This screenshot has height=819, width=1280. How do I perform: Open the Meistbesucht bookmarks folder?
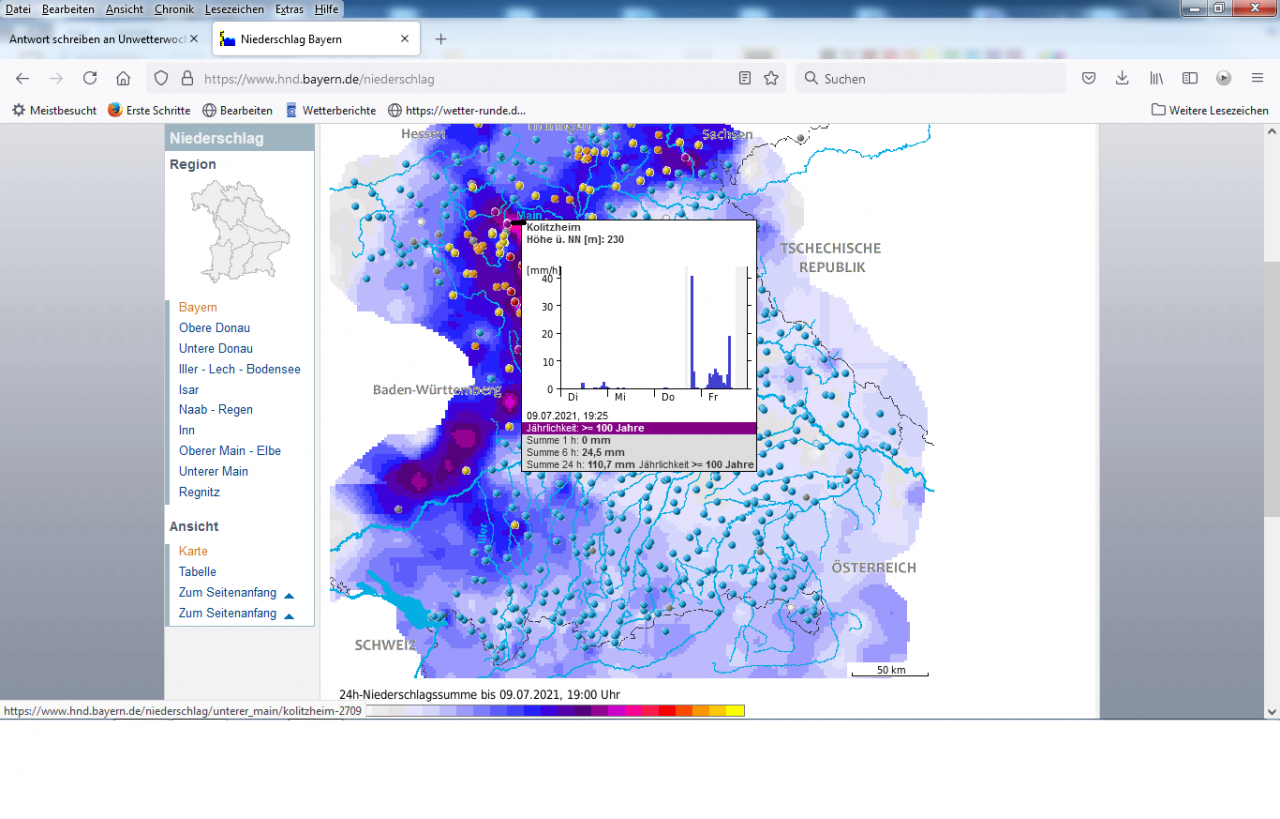(54, 110)
